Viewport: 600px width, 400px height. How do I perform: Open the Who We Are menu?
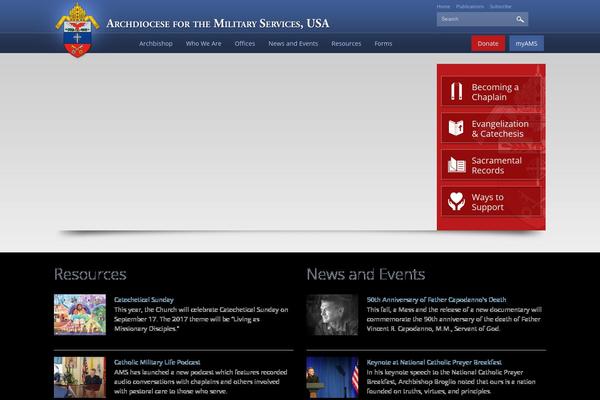click(x=204, y=44)
